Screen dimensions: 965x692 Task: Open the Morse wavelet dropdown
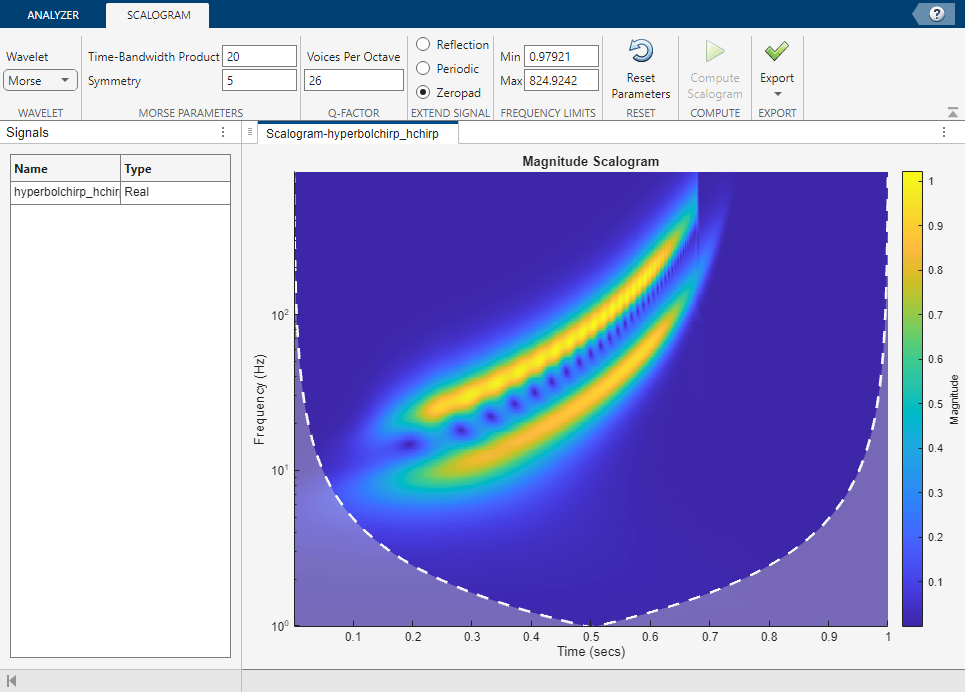[x=40, y=81]
